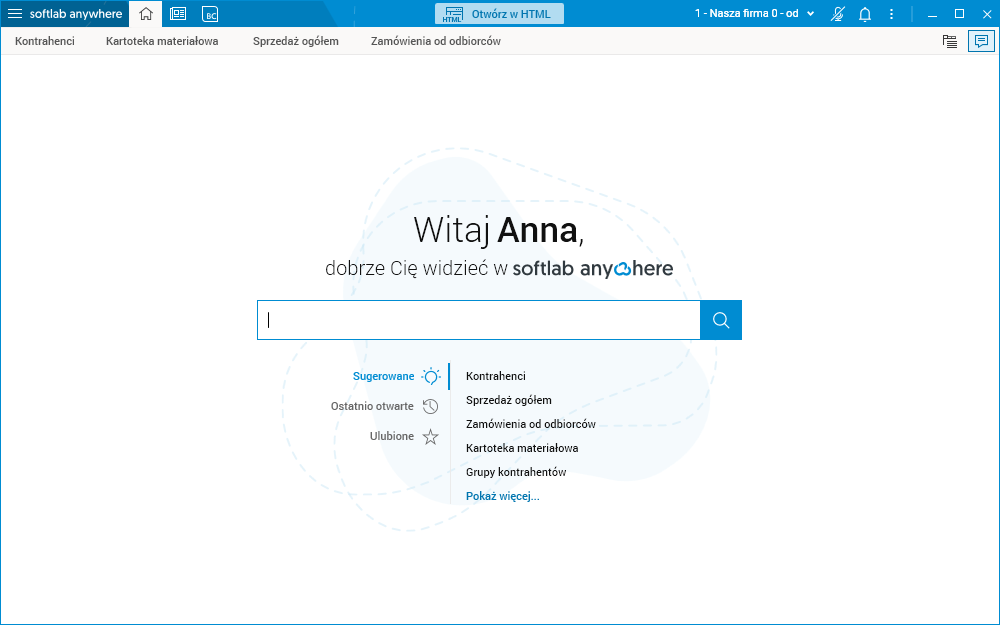
Task: Click Otwórz w HTML button
Action: (x=499, y=14)
